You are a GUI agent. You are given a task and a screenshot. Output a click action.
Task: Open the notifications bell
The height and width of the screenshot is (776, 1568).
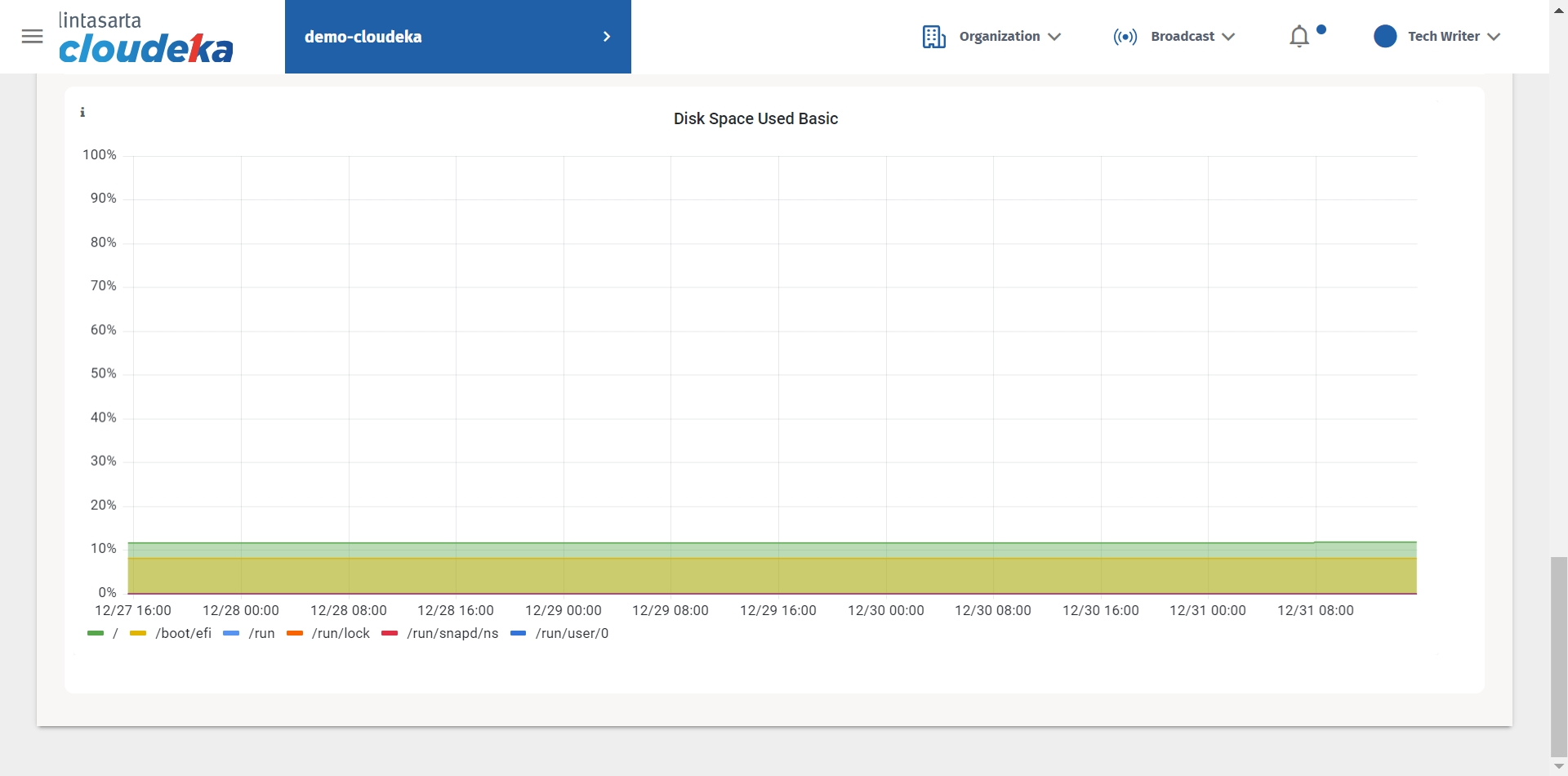pyautogui.click(x=1299, y=37)
